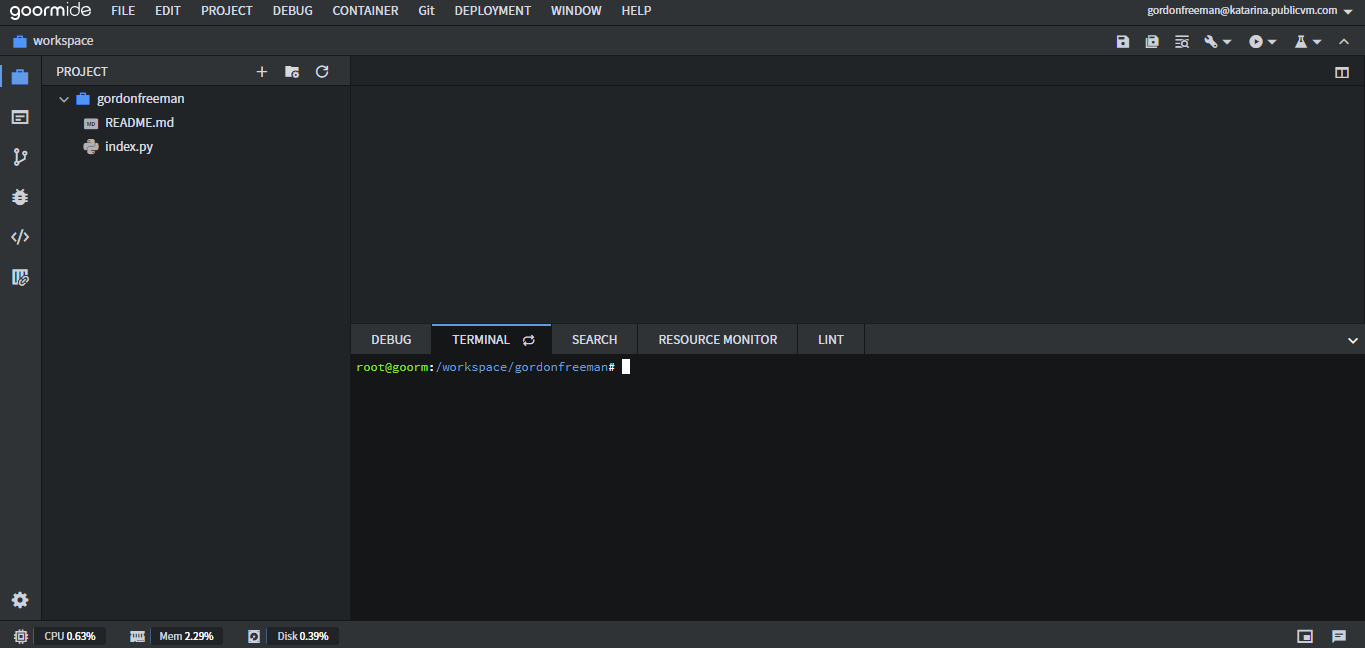Open the debug bug icon panel

point(20,197)
